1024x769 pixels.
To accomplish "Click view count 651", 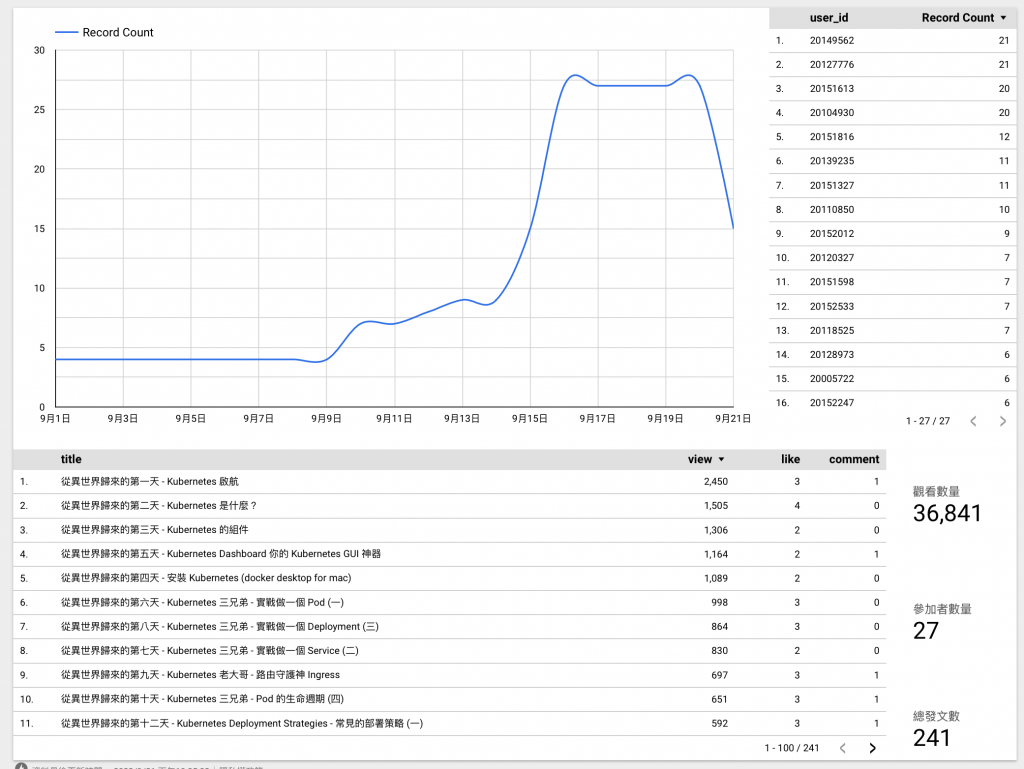I will (x=720, y=699).
